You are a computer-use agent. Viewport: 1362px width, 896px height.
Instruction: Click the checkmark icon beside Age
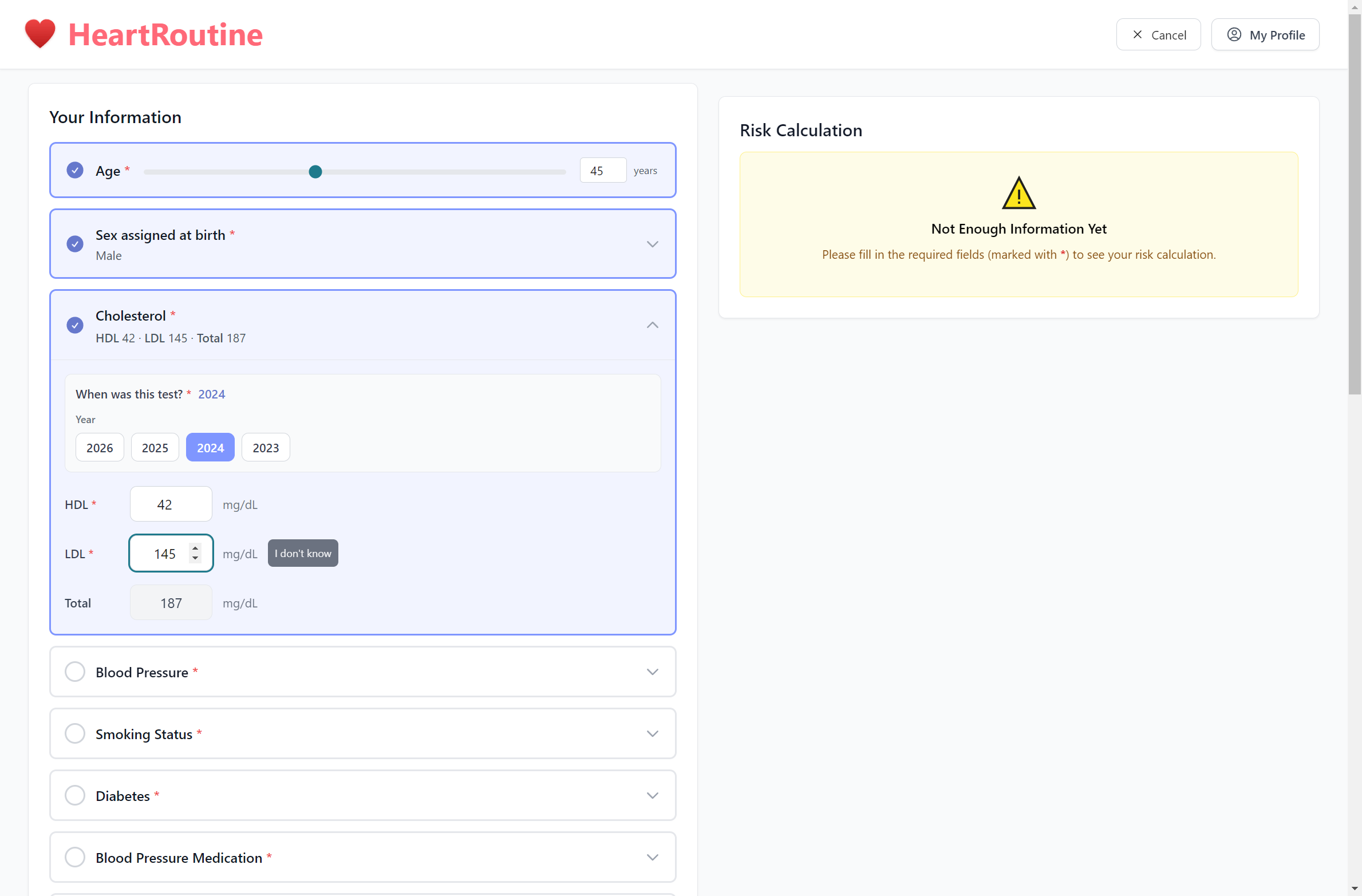(75, 170)
